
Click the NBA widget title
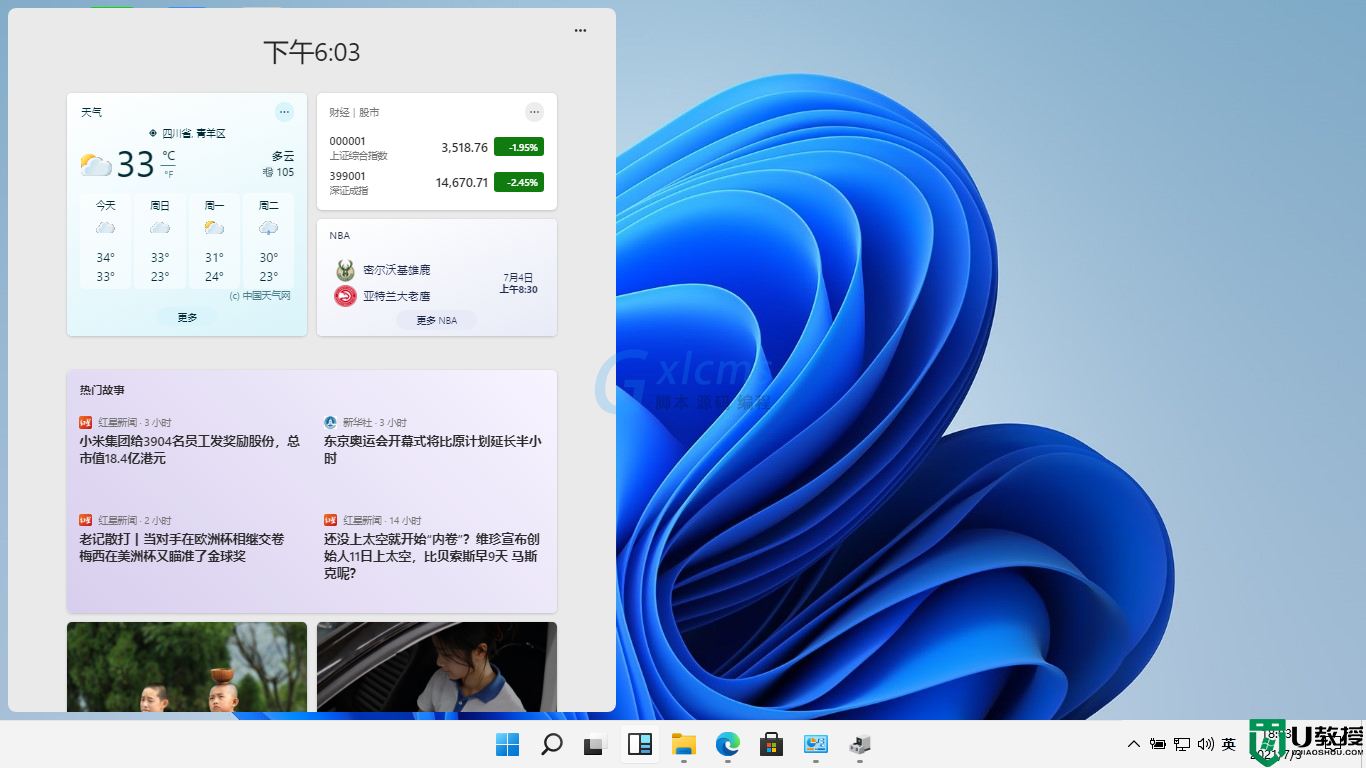[340, 235]
